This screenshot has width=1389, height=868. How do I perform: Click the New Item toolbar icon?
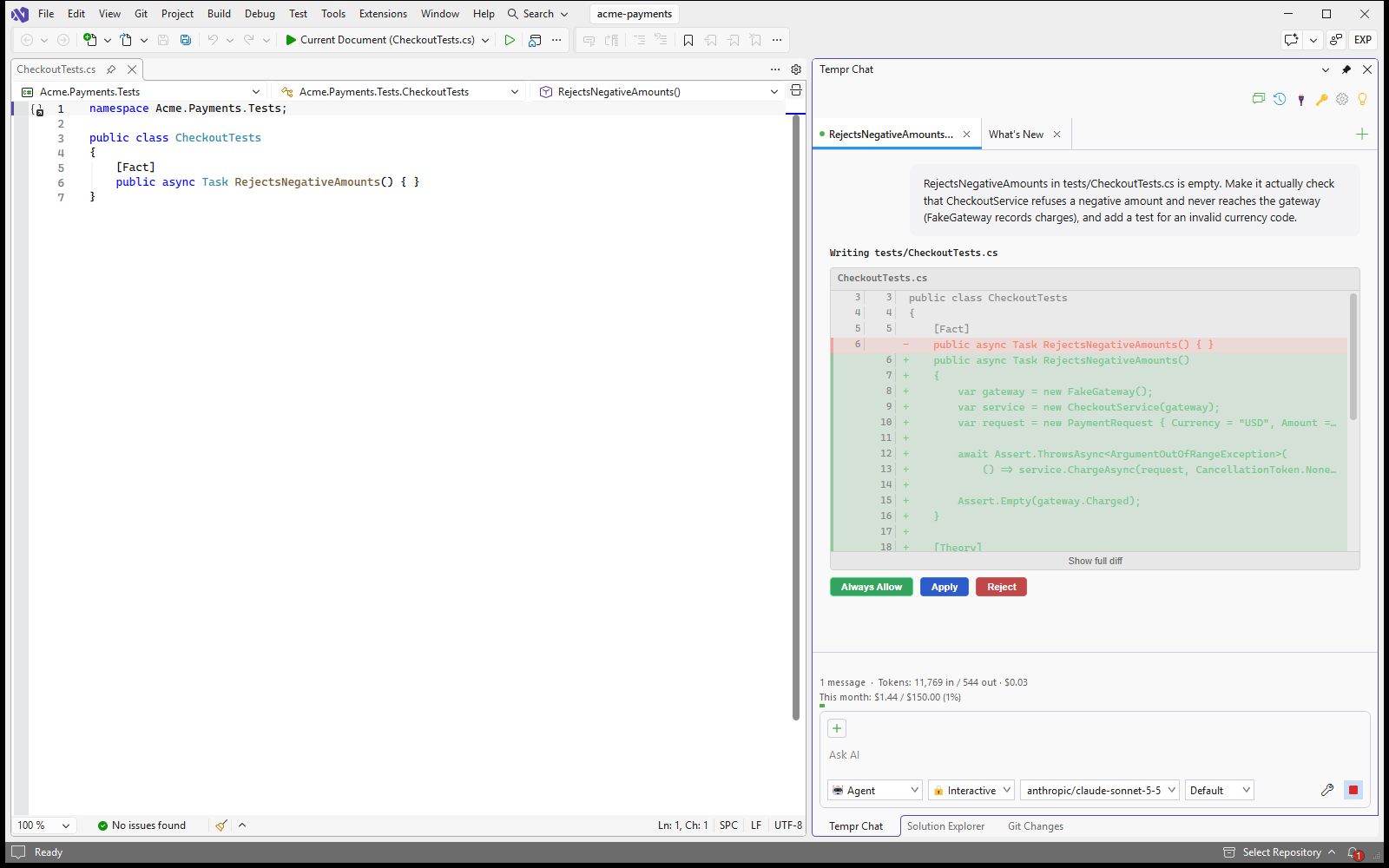pyautogui.click(x=89, y=40)
